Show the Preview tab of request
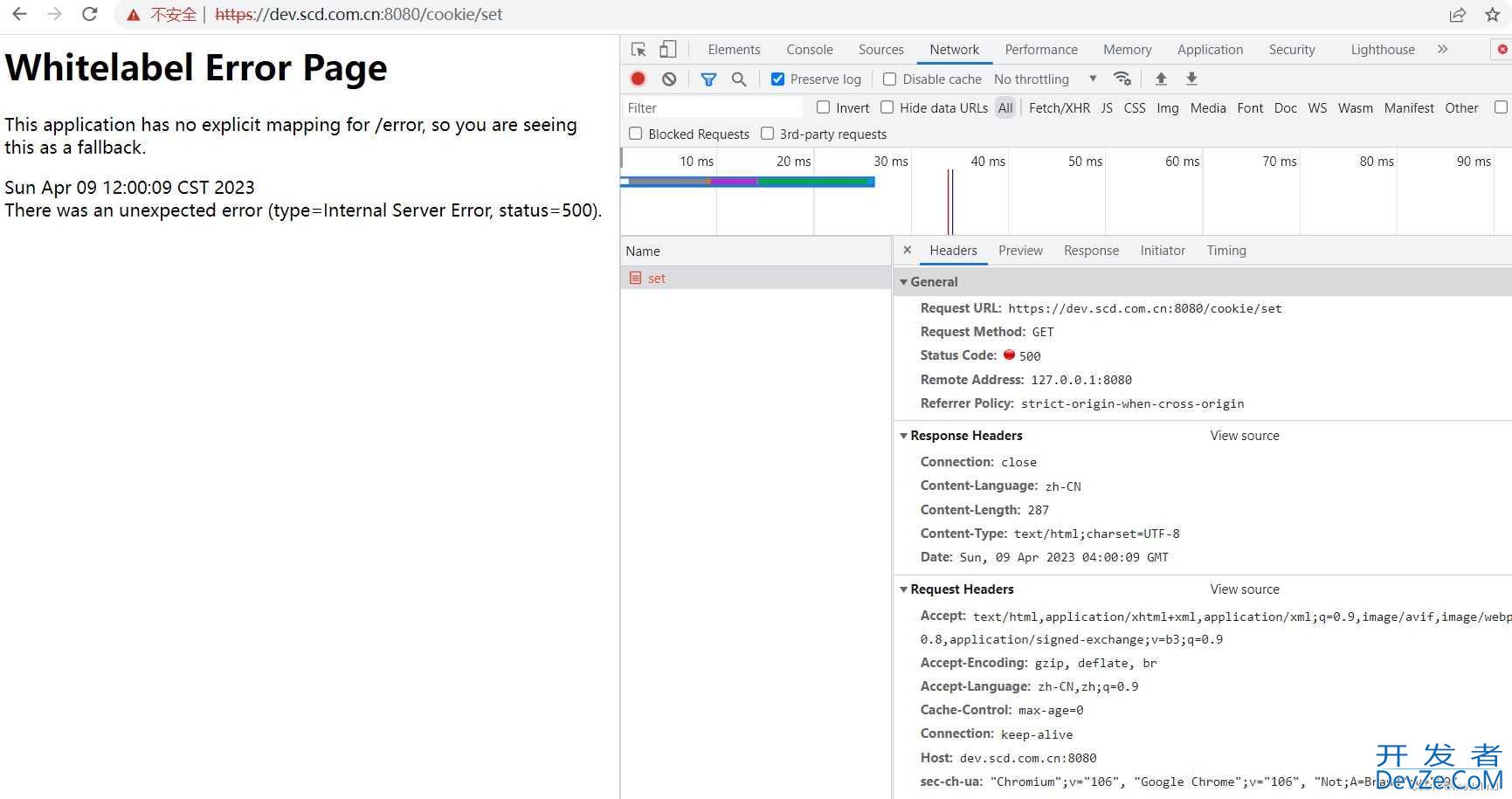Viewport: 1512px width, 799px height. (1020, 250)
